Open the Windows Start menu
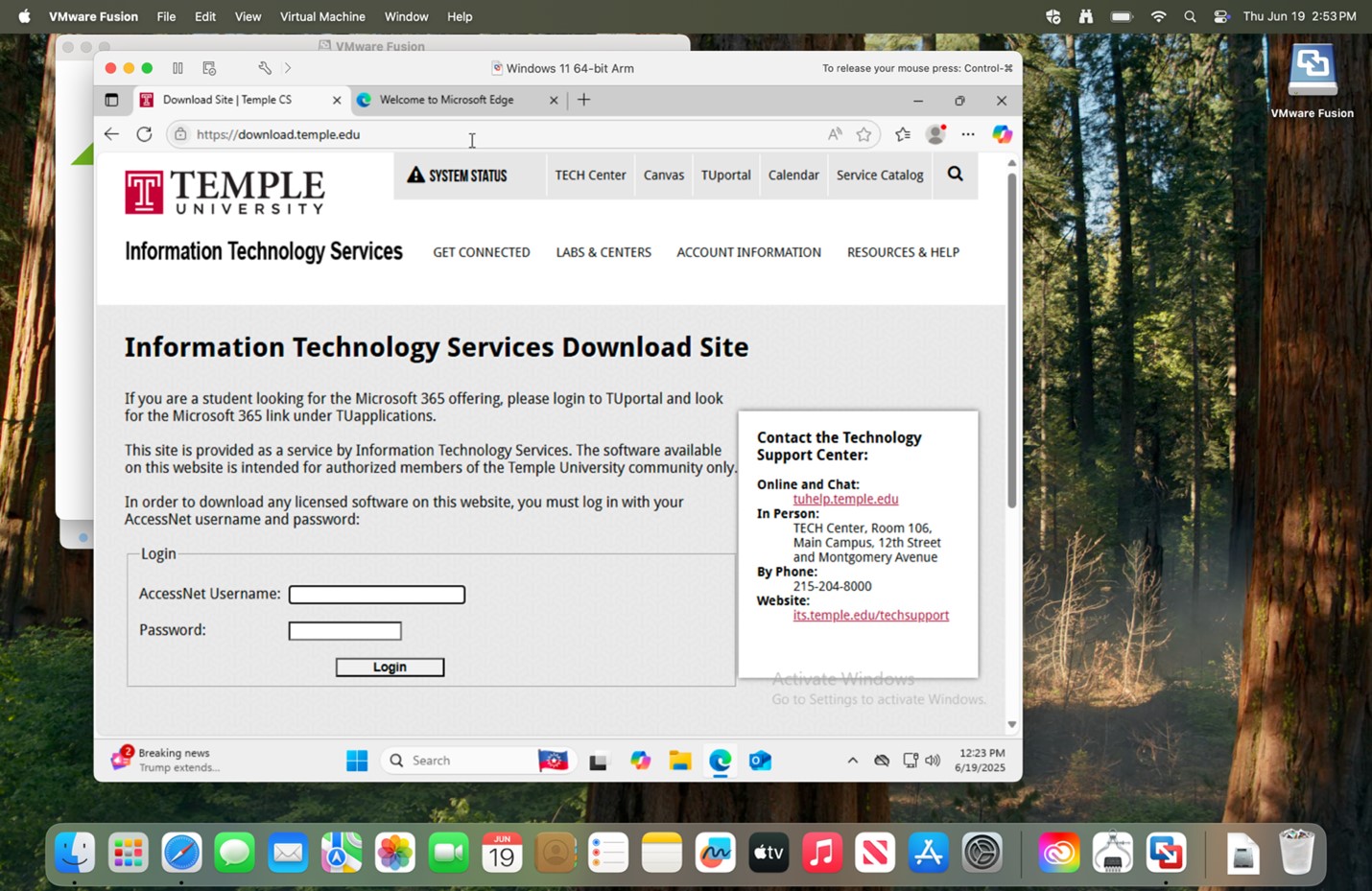The height and width of the screenshot is (891, 1372). coord(357,761)
